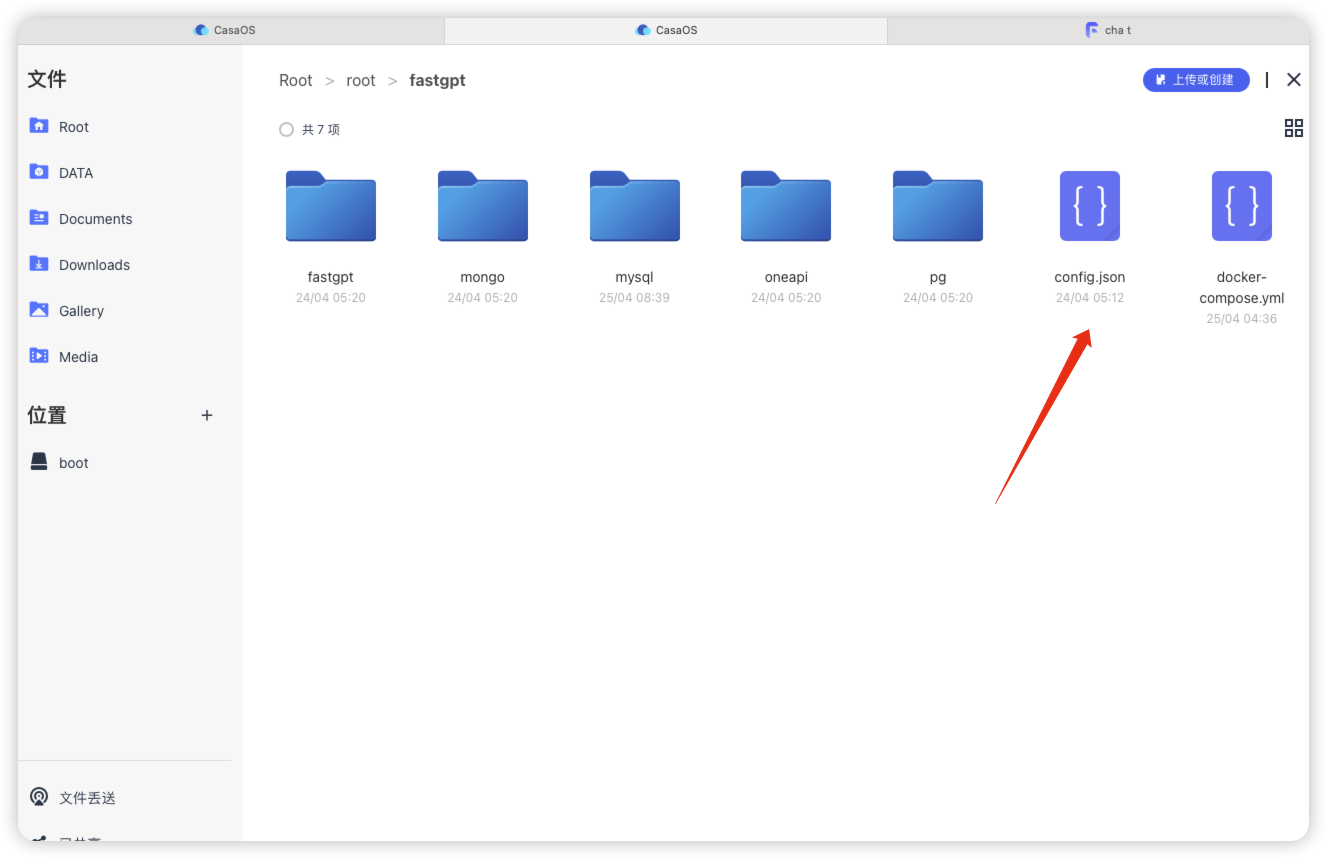The image size is (1327, 859).
Task: Click the 上传或创建 upload button
Action: click(x=1196, y=80)
